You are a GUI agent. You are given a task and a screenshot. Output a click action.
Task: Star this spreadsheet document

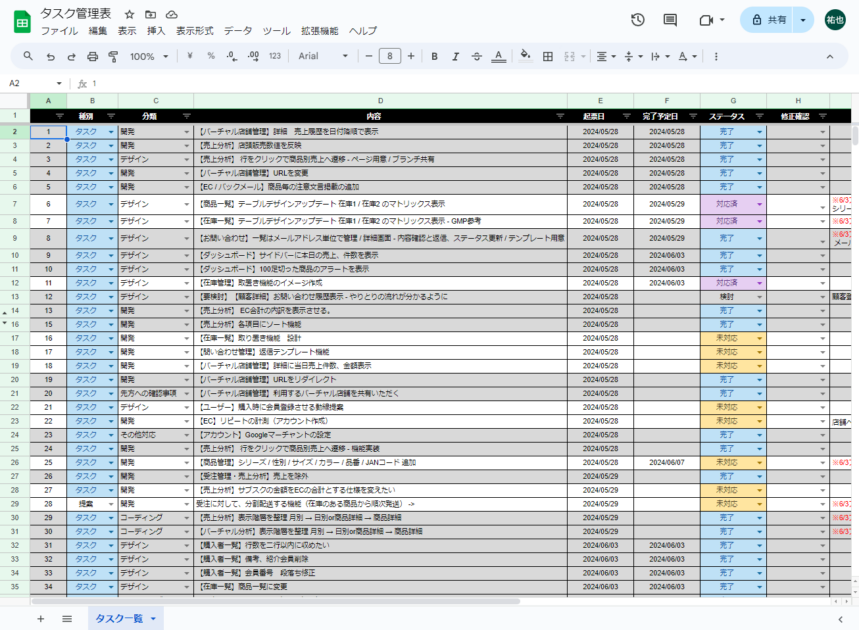[x=129, y=14]
